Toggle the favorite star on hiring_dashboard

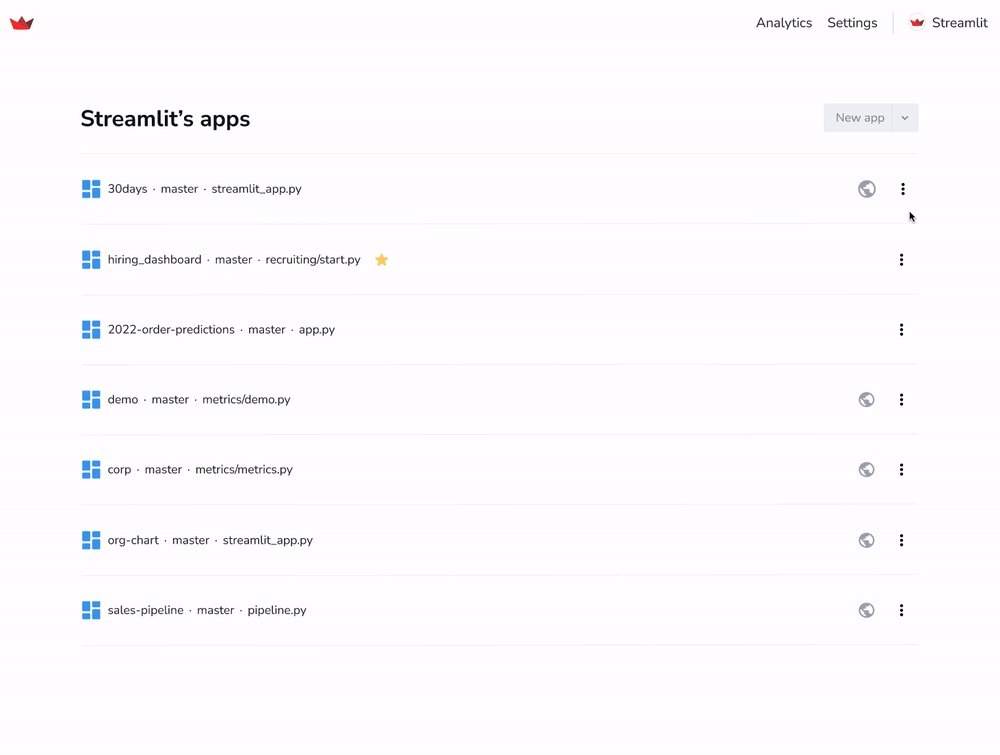coord(381,260)
